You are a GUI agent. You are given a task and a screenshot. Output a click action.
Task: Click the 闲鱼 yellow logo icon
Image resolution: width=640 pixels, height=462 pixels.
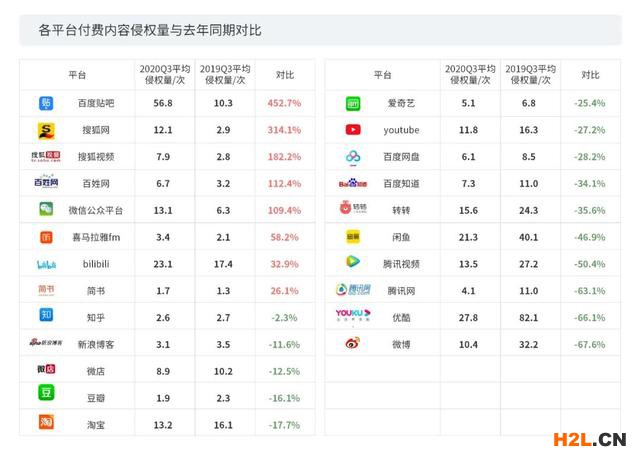pyautogui.click(x=353, y=237)
